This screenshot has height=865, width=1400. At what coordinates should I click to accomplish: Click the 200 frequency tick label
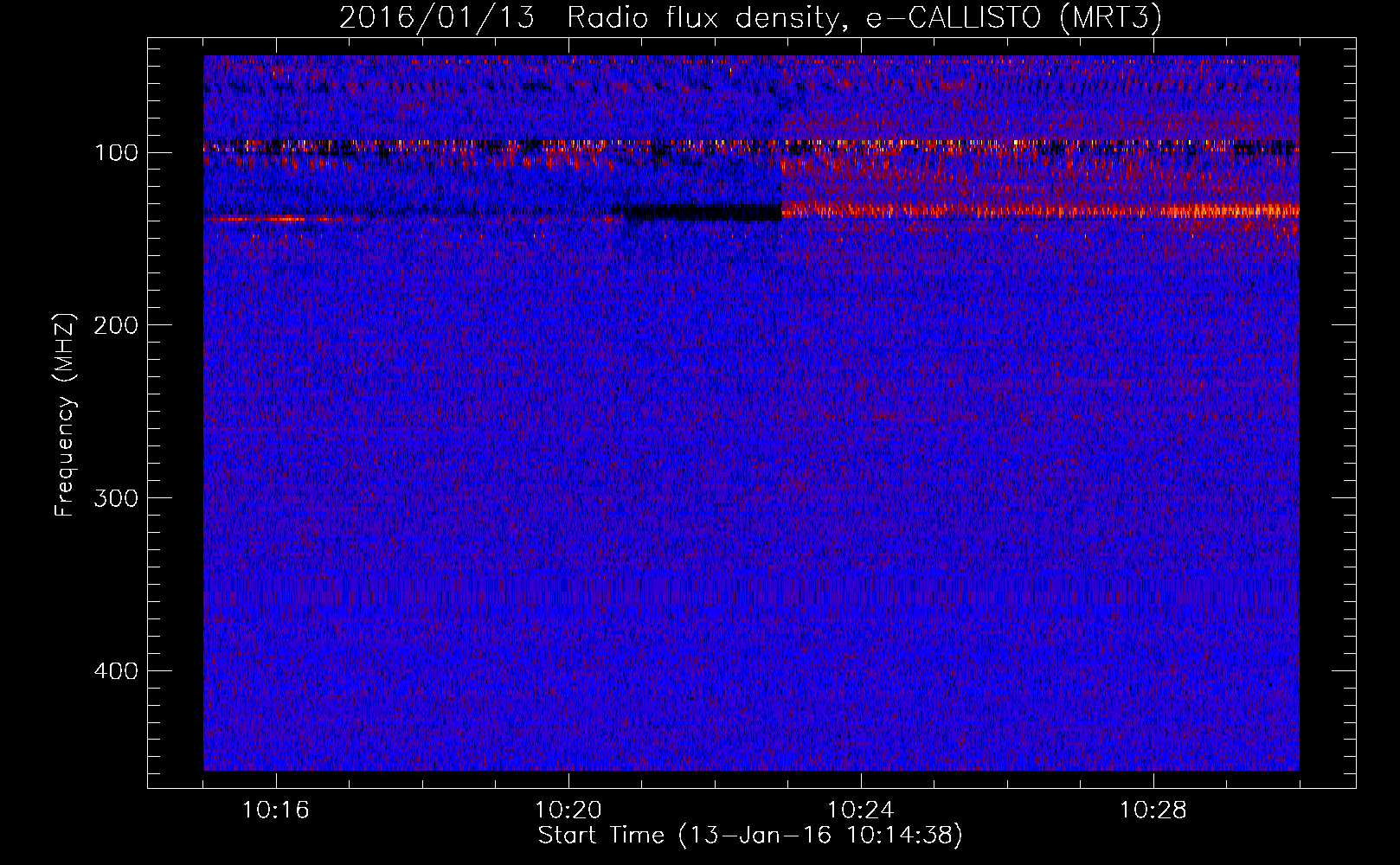point(116,325)
